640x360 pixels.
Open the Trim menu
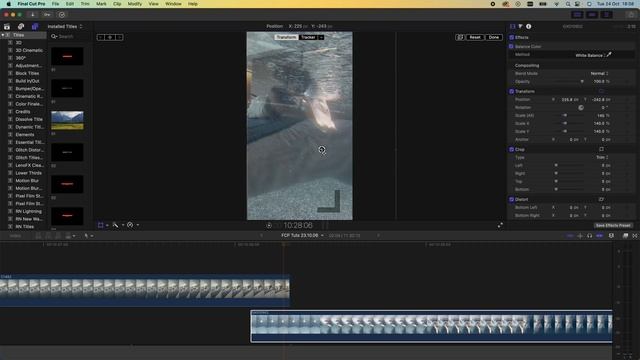pos(85,4)
